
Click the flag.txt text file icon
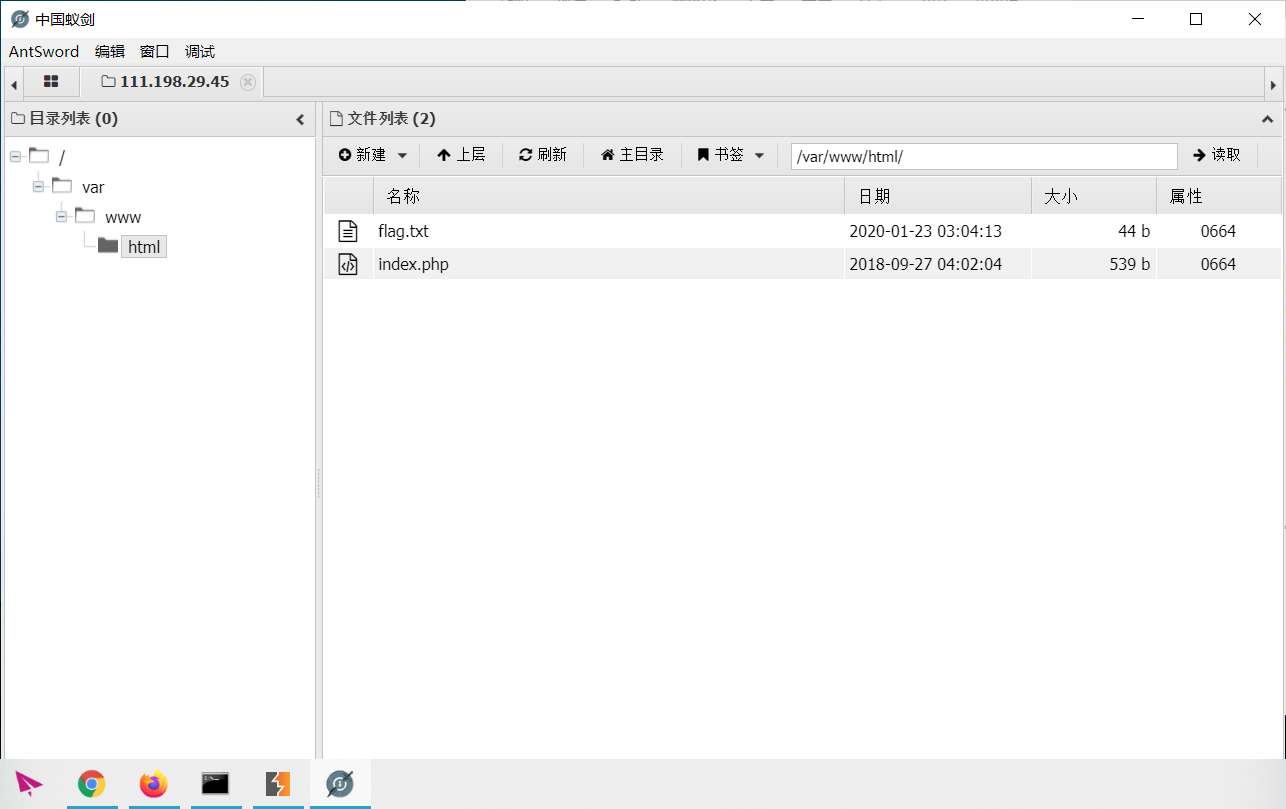click(348, 231)
